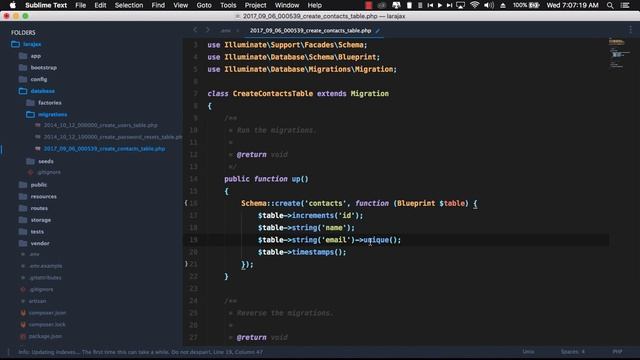Expand the vendor folder
Viewport: 640px width, 360px height.
34,244
